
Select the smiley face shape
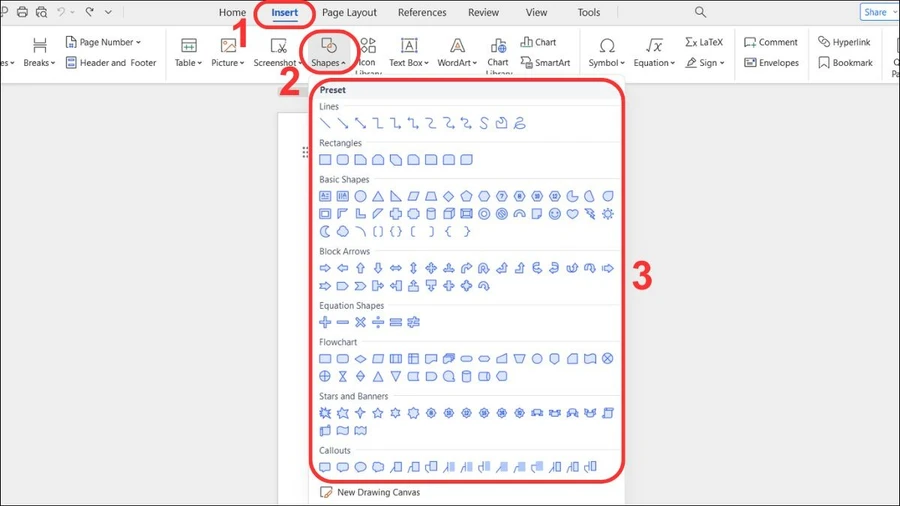click(x=554, y=214)
